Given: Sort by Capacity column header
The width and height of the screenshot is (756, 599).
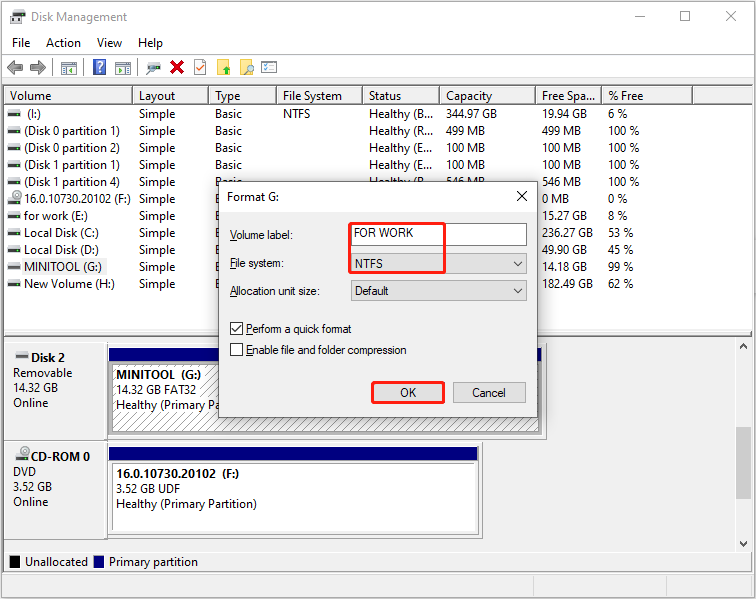Looking at the screenshot, I should coord(487,95).
